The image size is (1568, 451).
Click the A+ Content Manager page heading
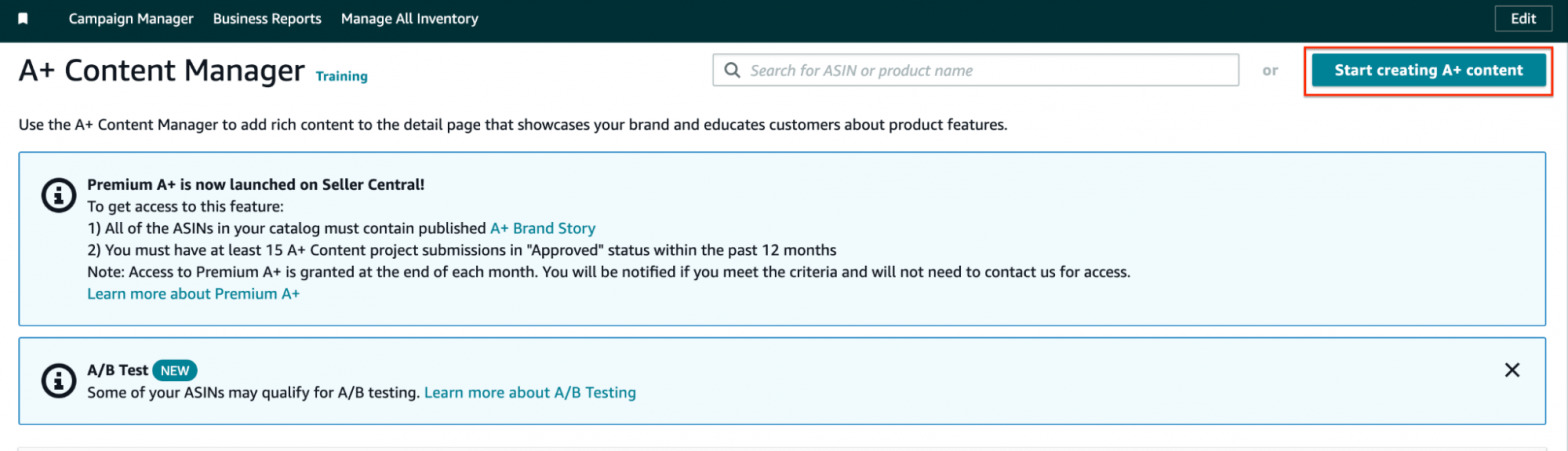click(x=162, y=71)
